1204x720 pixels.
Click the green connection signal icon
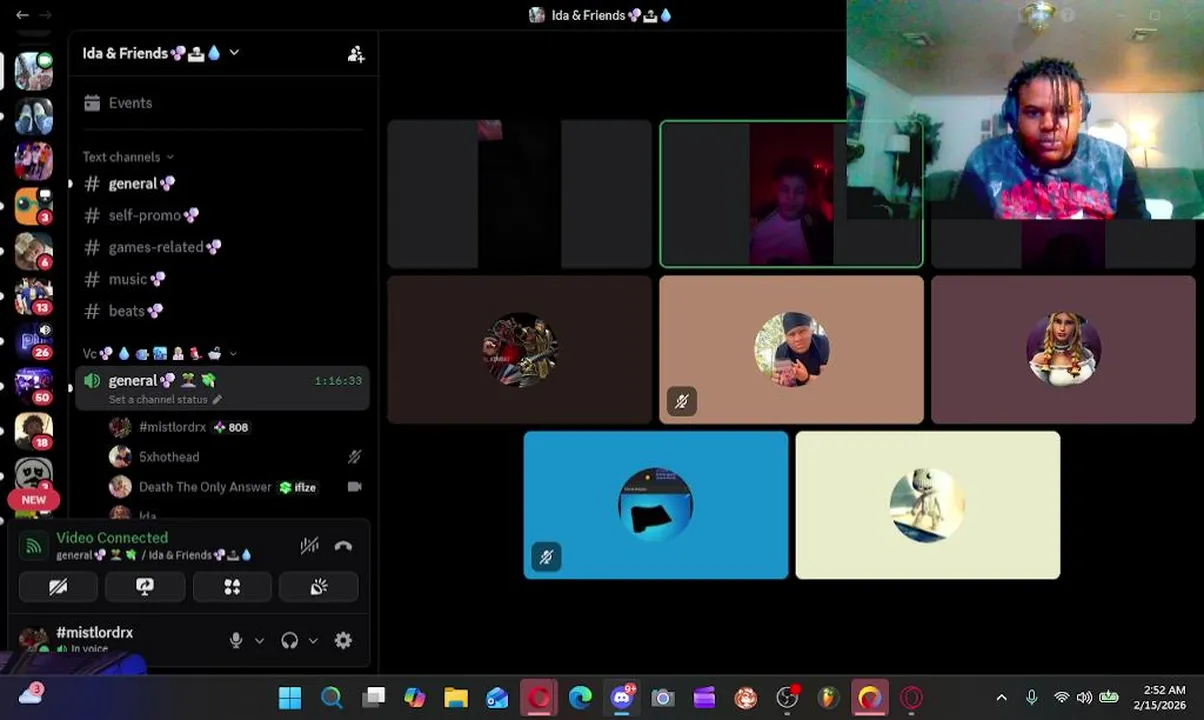coord(33,546)
